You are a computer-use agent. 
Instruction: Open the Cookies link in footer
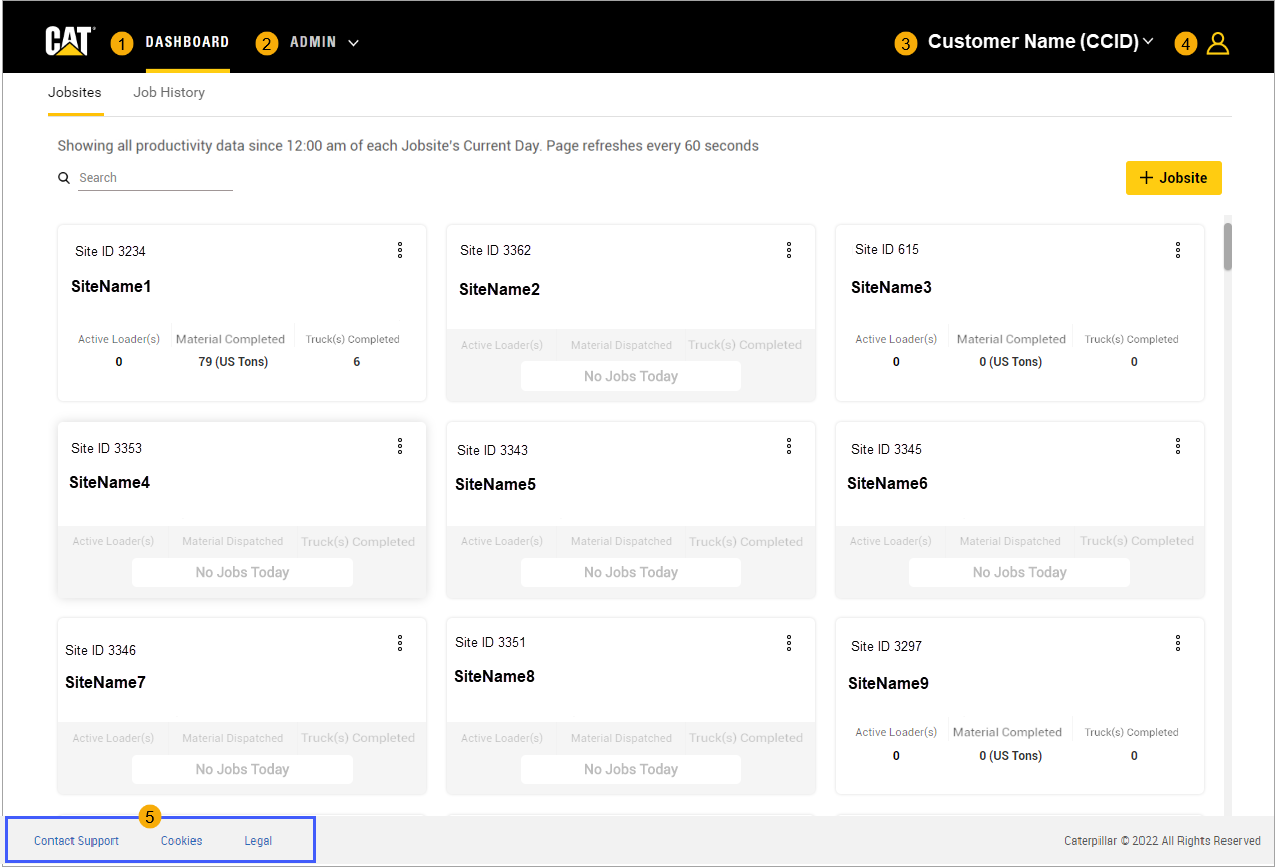(x=181, y=841)
